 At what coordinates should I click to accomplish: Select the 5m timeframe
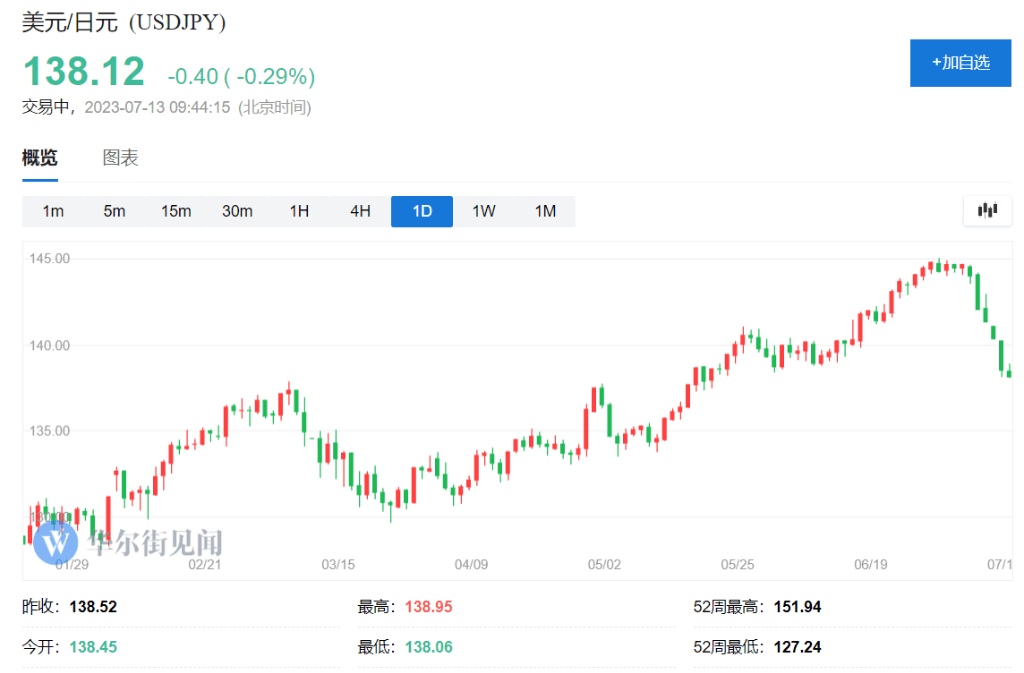point(114,211)
